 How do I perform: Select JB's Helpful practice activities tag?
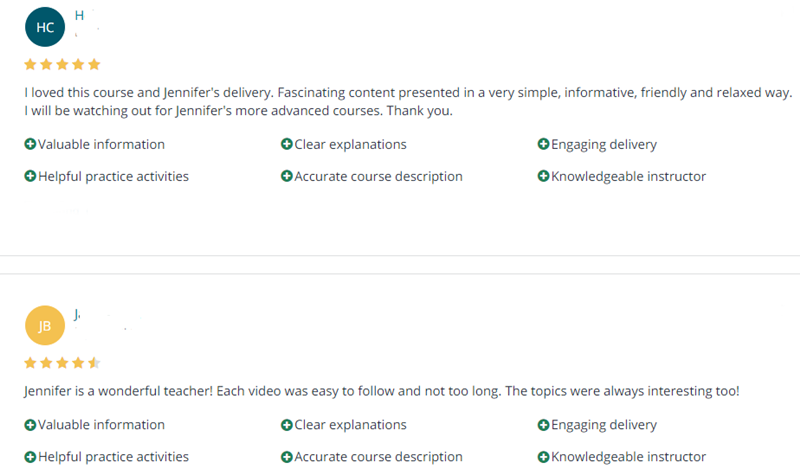[107, 457]
